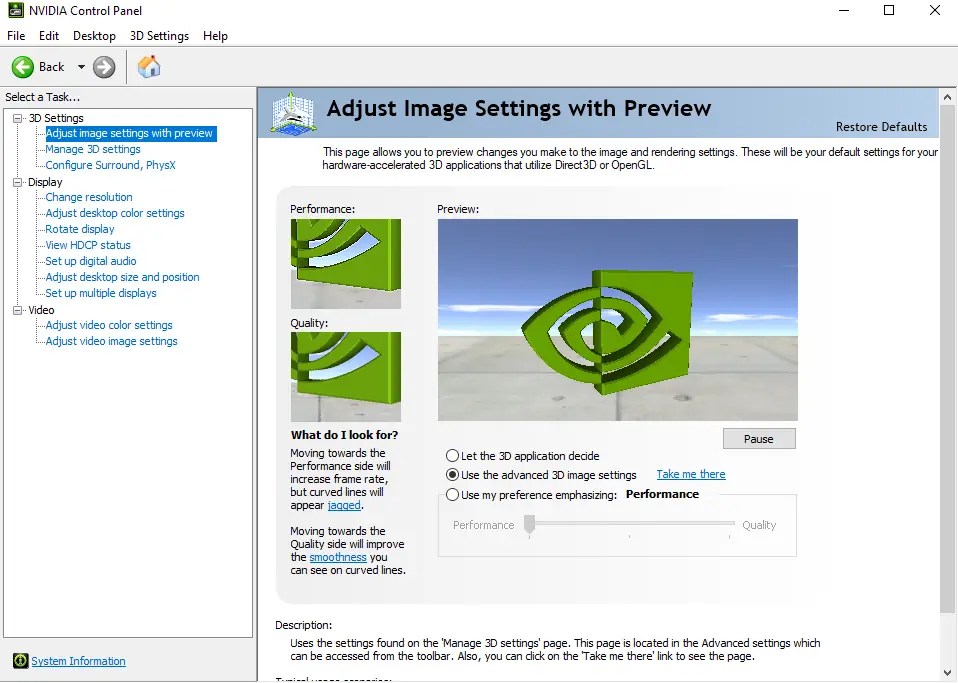Open Rotate display task
958x683 pixels.
point(80,229)
